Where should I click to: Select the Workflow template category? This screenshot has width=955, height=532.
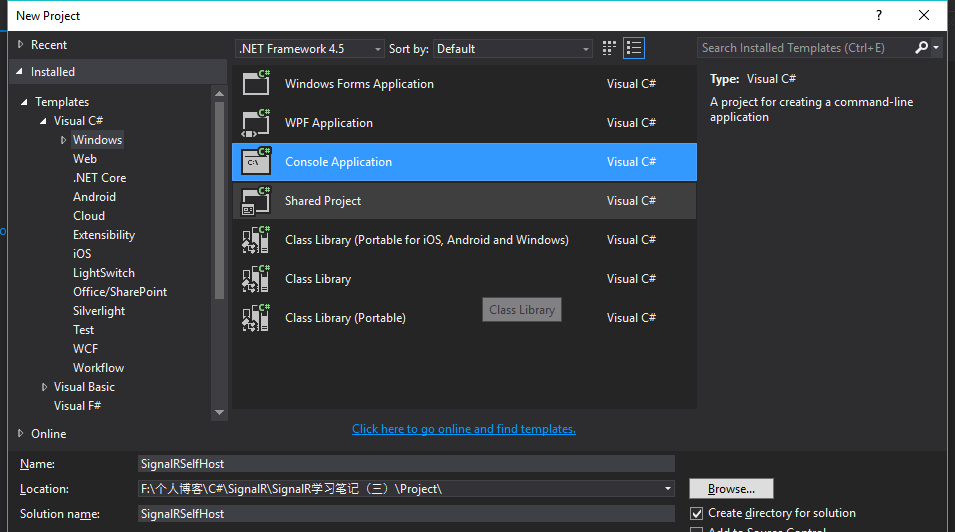(x=98, y=367)
